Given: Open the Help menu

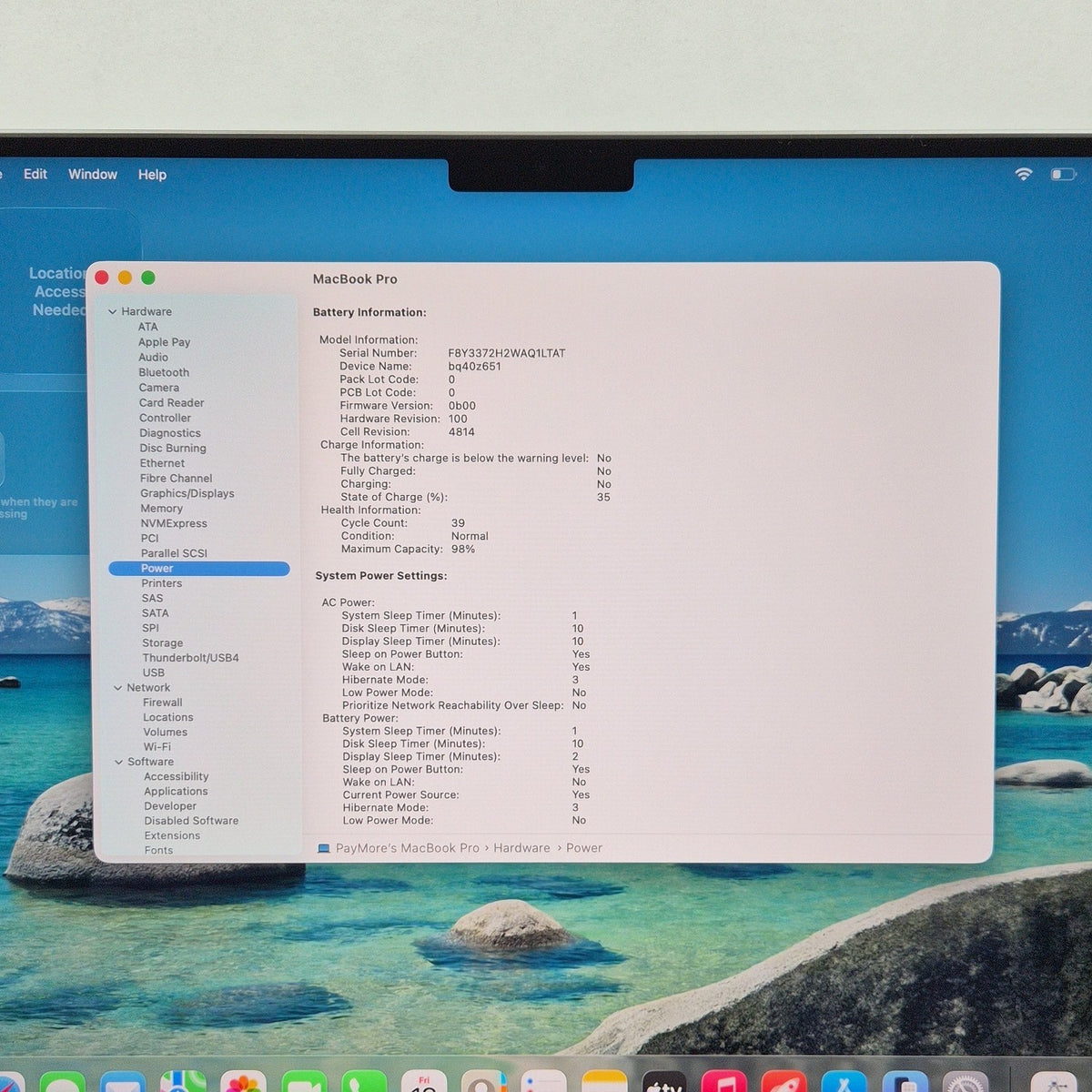Looking at the screenshot, I should coord(152,175).
